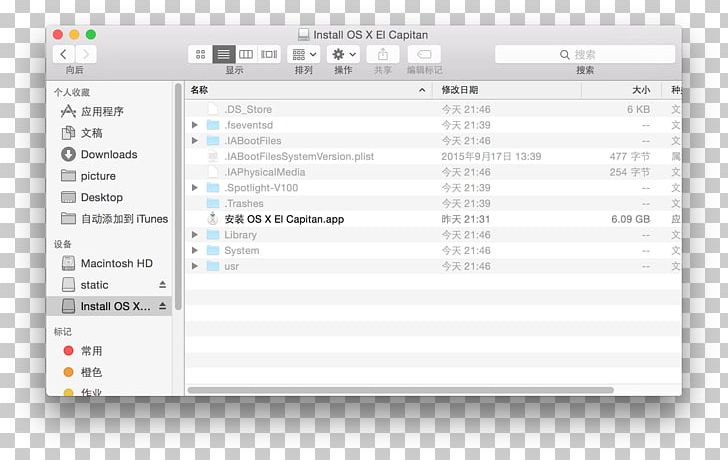The image size is (728, 460).
Task: Select .IABootFilesSystemVersion.plist file
Action: [x=434, y=156]
